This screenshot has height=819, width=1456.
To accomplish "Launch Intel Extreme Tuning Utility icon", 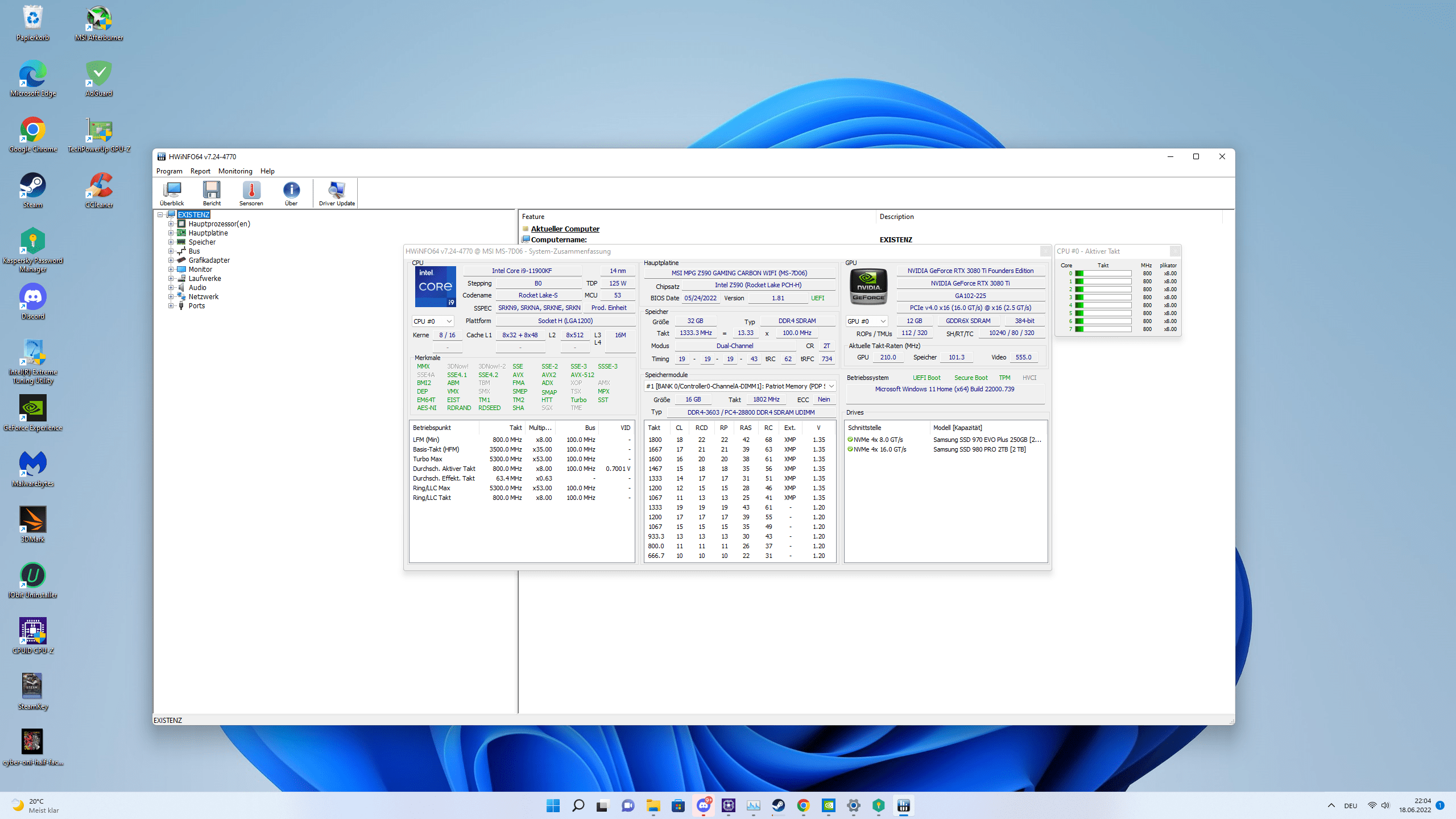I will pos(33,362).
